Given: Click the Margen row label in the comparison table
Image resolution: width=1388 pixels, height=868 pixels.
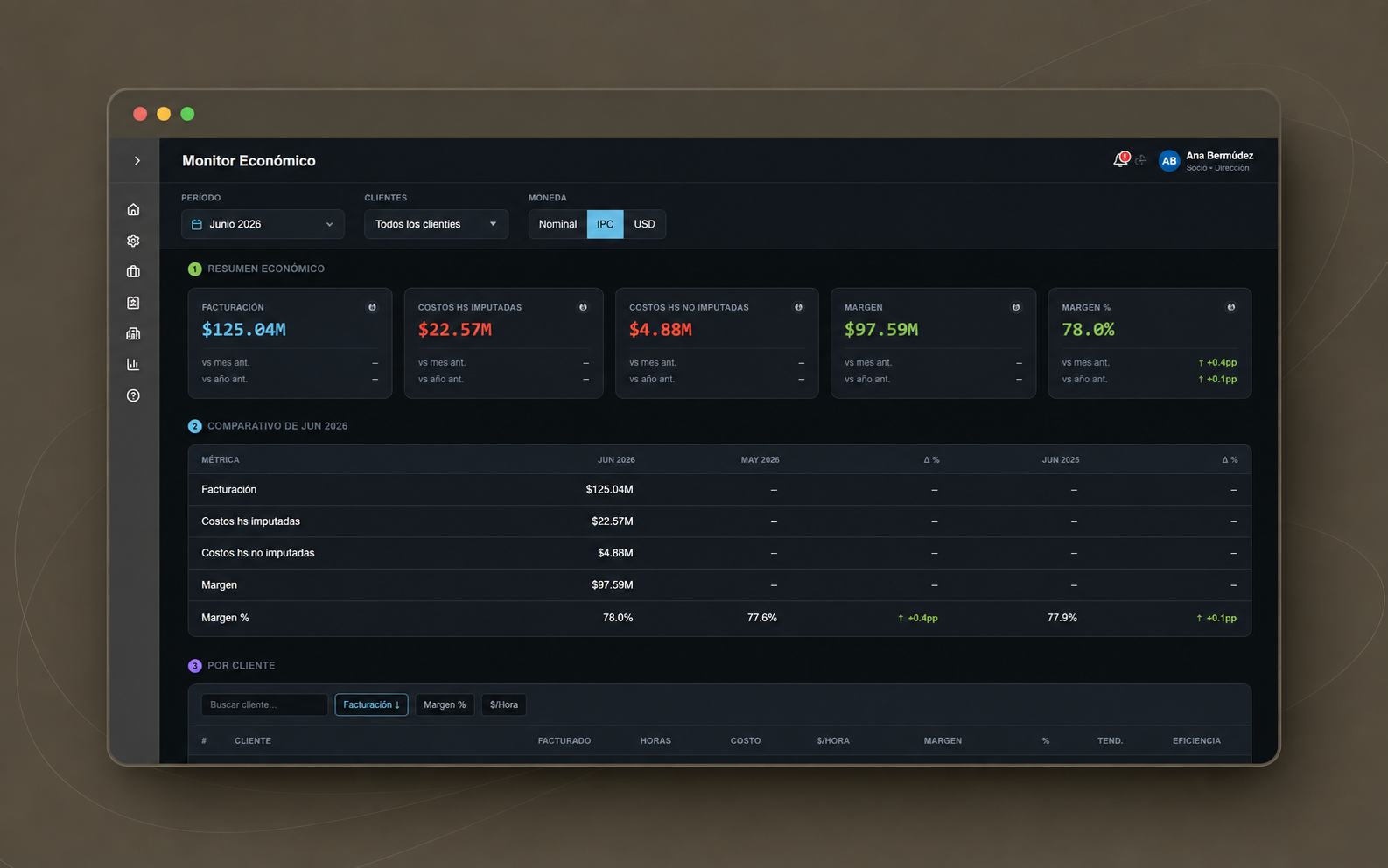Looking at the screenshot, I should tap(219, 585).
